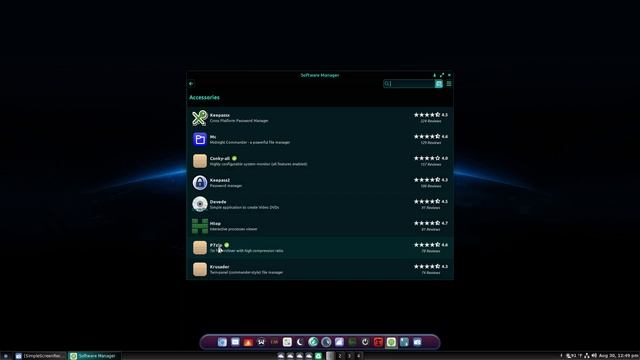Focus the Software Manager search field

pyautogui.click(x=409, y=84)
